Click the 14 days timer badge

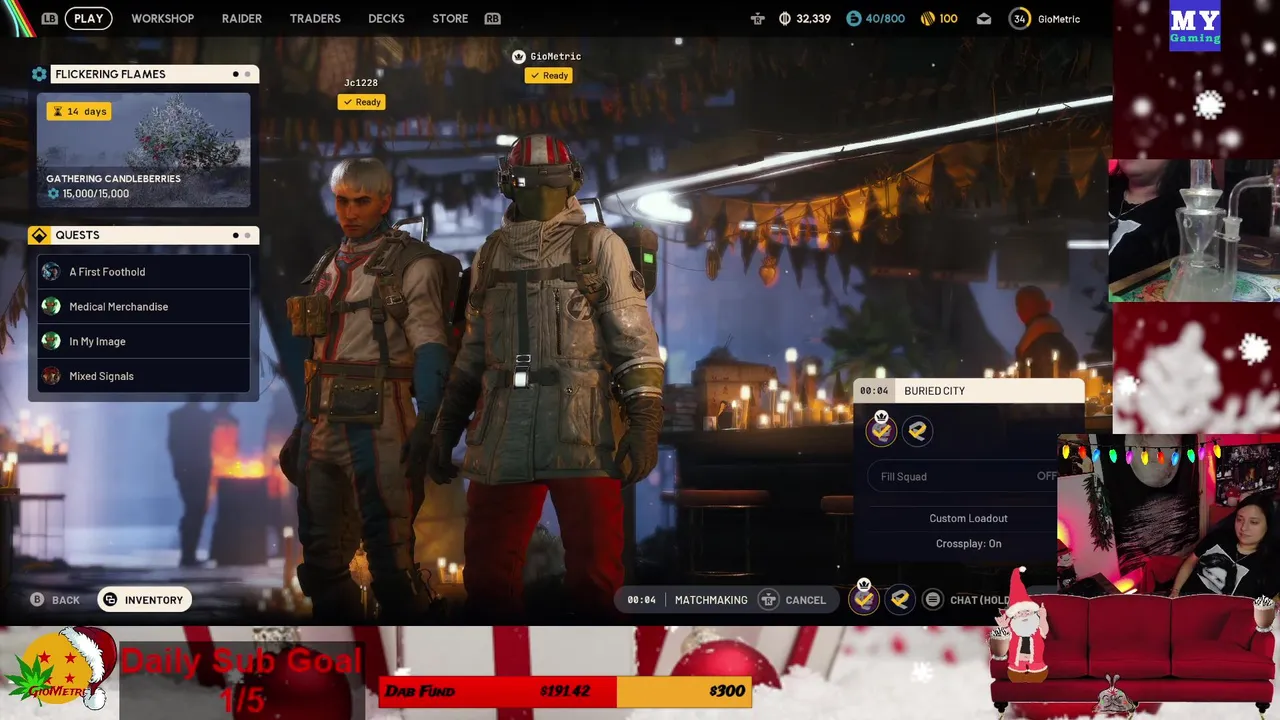click(77, 111)
